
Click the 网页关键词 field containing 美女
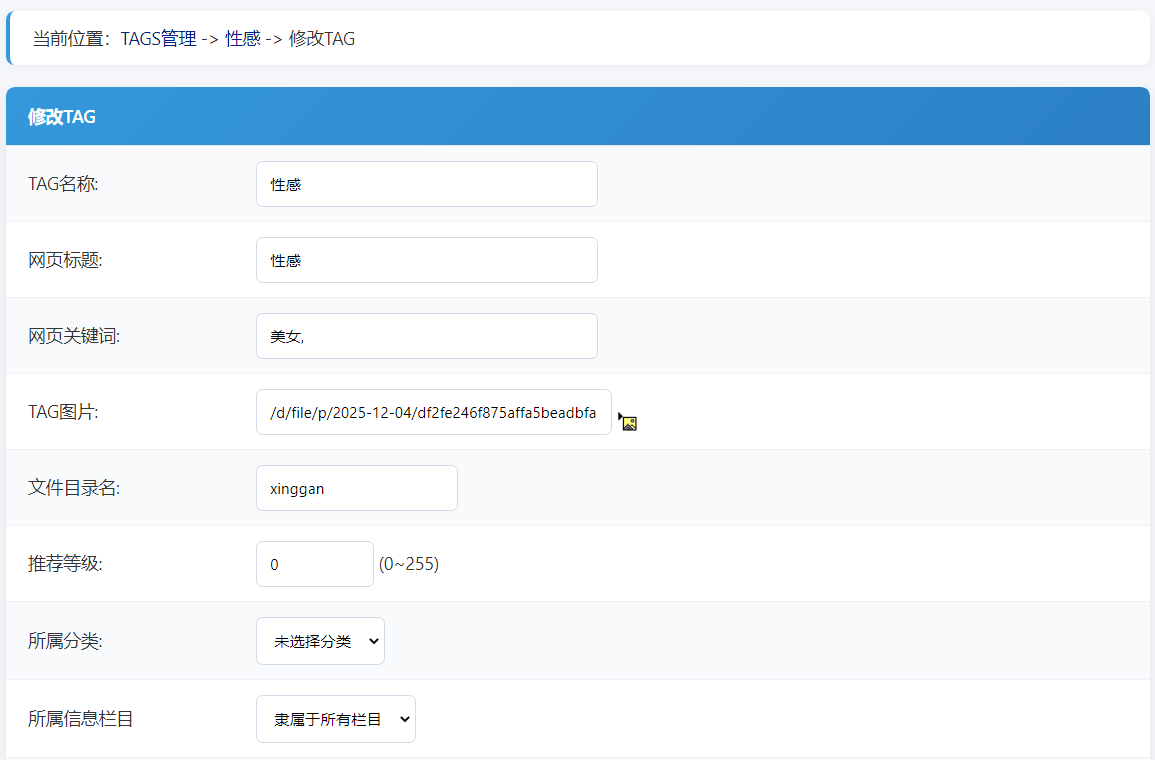coord(426,336)
